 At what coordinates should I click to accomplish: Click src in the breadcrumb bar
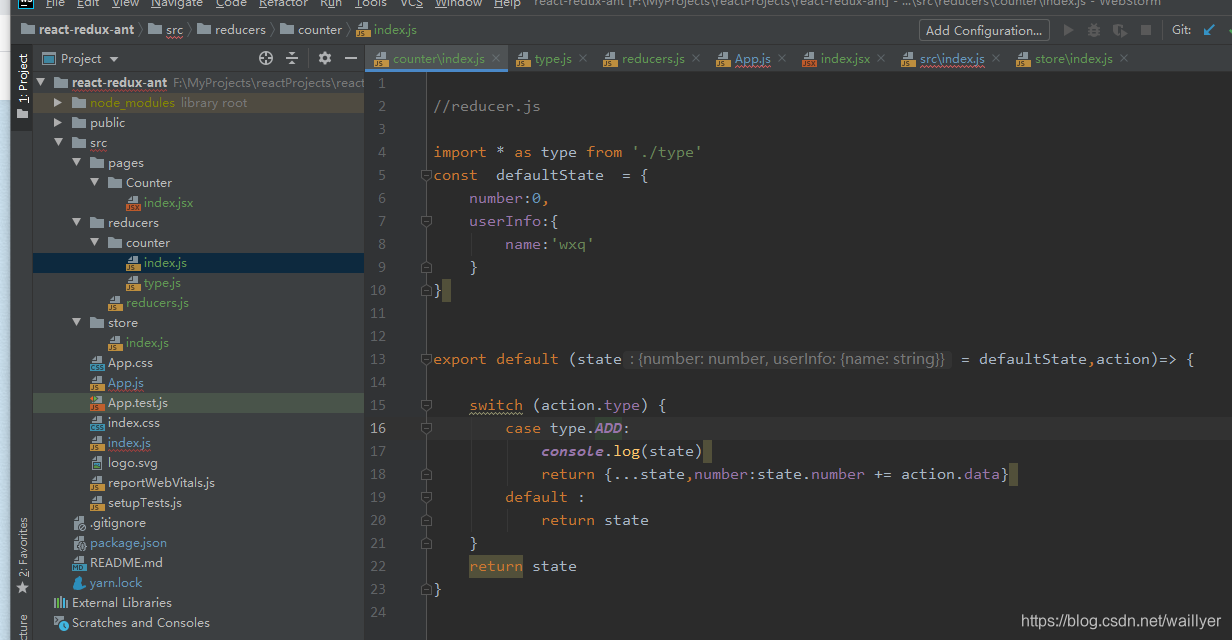point(165,30)
